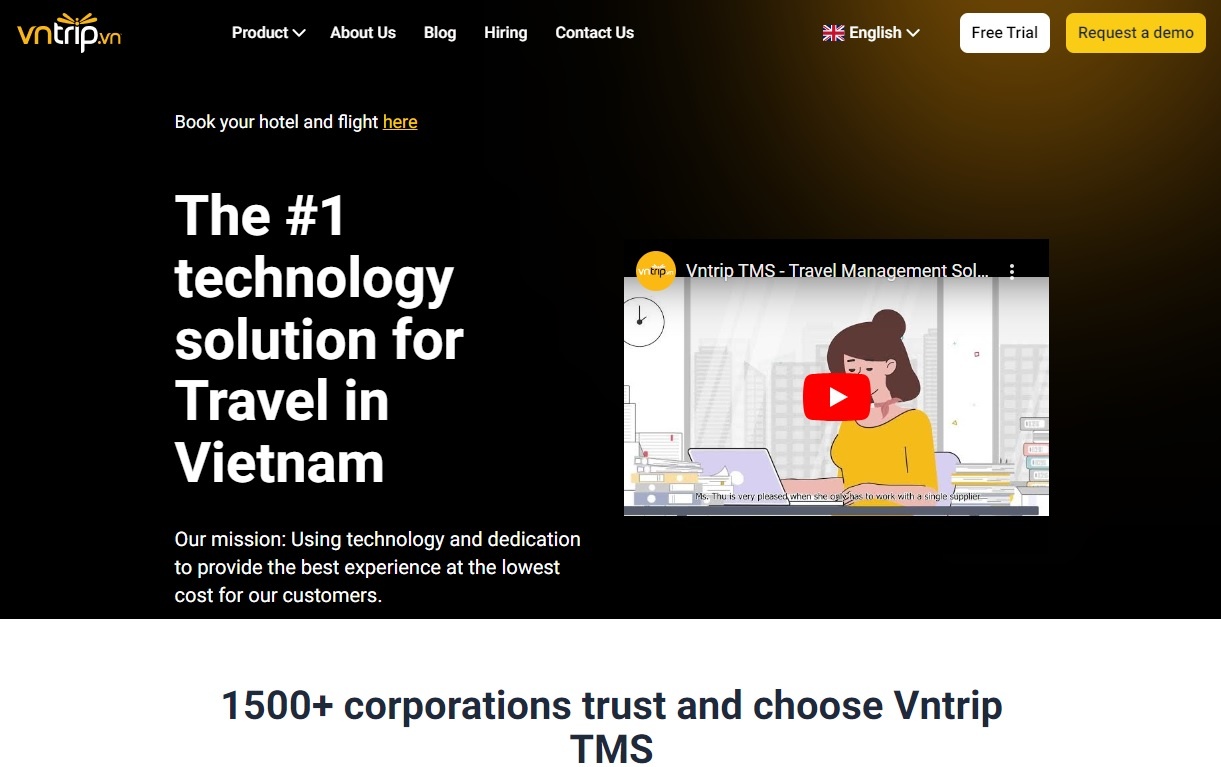Image resolution: width=1221 pixels, height=767 pixels.
Task: Open the English language dropdown arrow
Action: (912, 33)
